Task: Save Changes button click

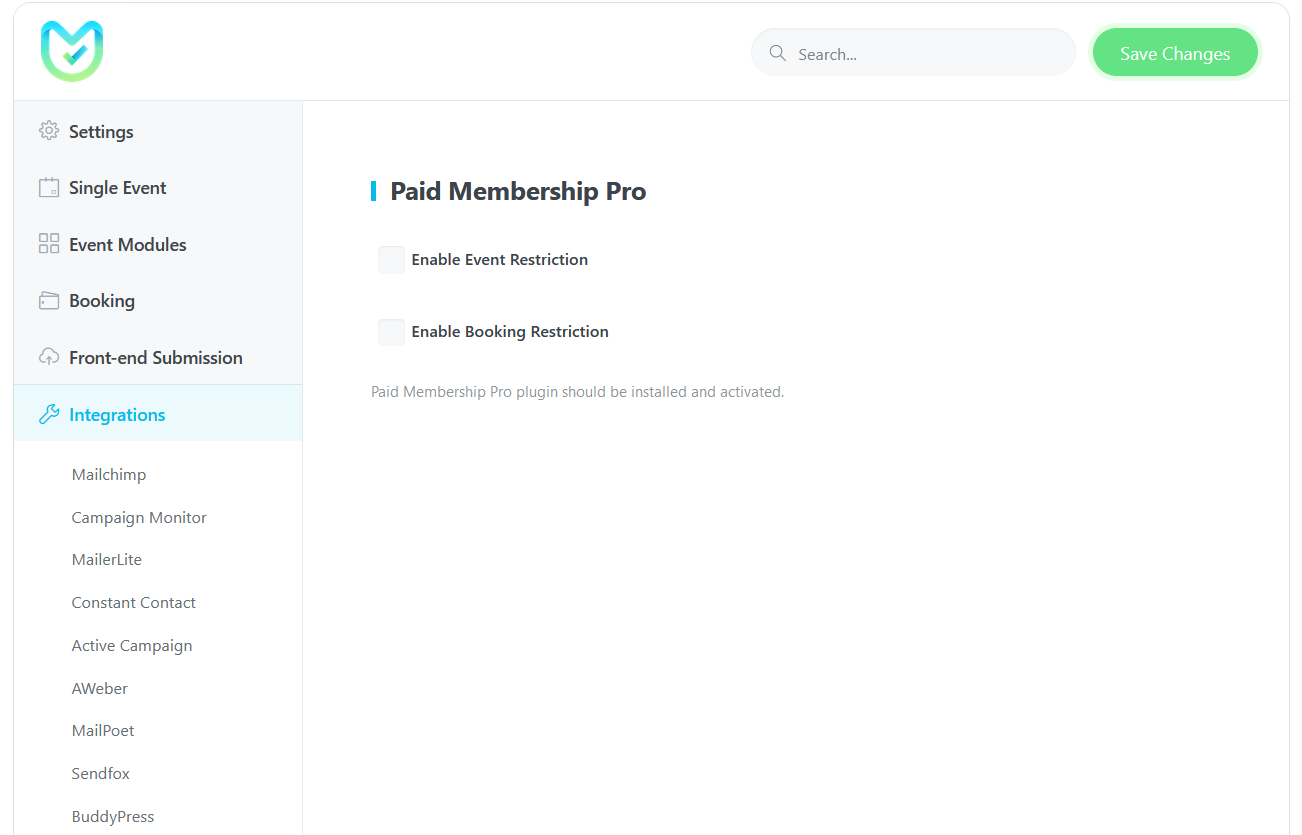Action: [1175, 53]
